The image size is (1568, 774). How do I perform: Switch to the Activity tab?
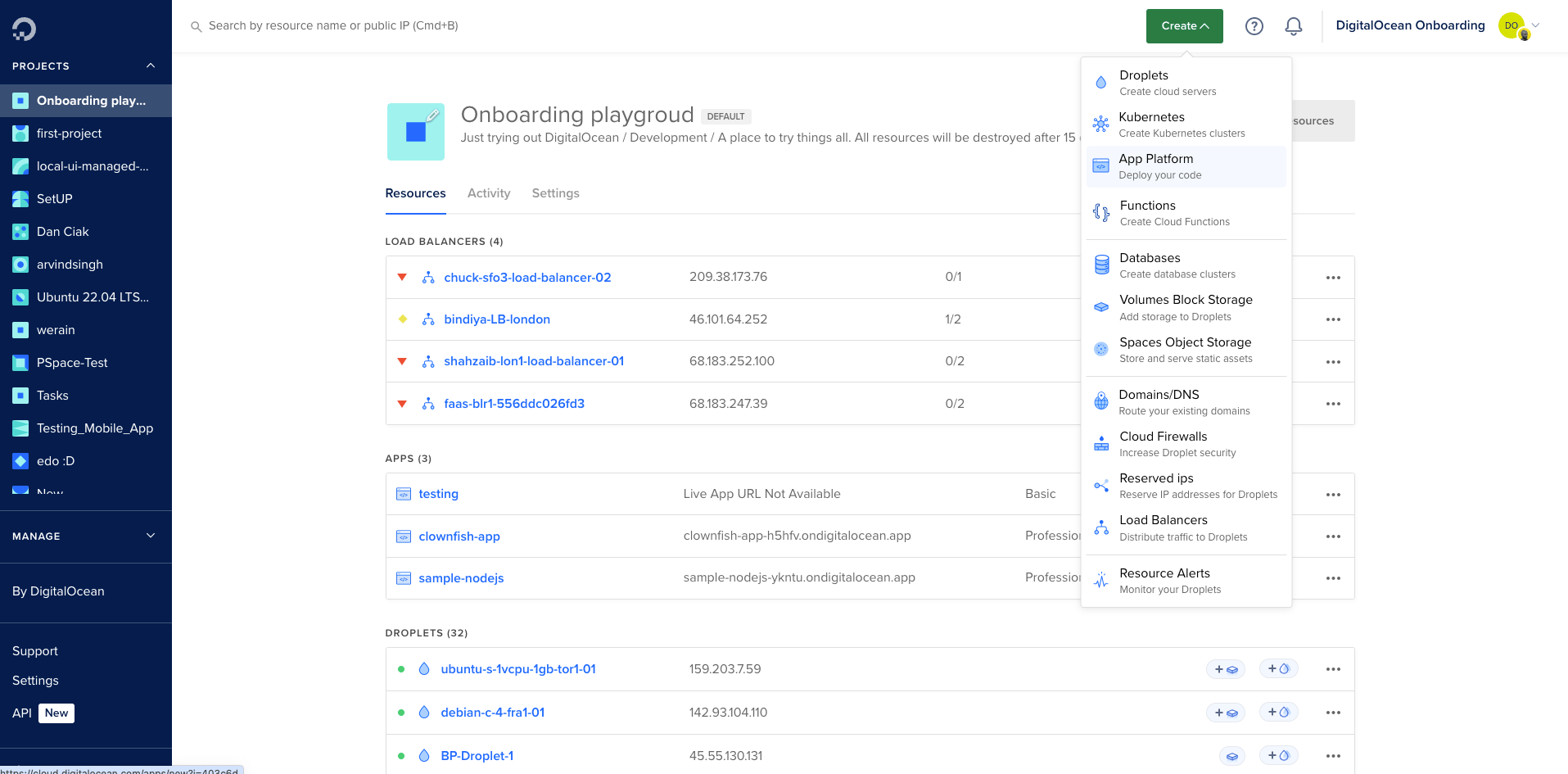(x=489, y=193)
